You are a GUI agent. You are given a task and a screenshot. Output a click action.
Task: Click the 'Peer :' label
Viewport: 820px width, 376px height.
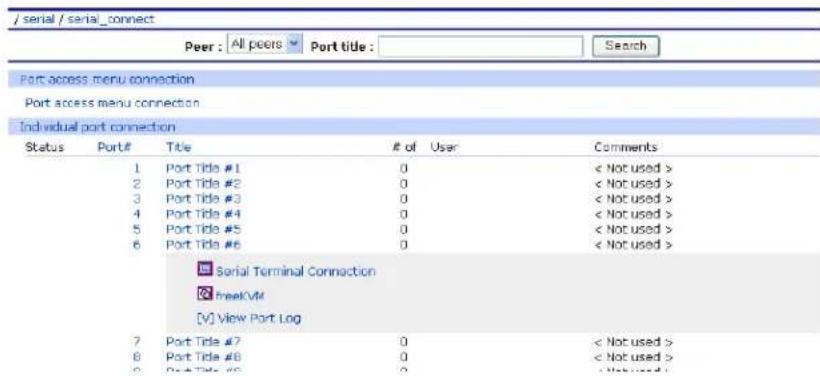[x=203, y=47]
